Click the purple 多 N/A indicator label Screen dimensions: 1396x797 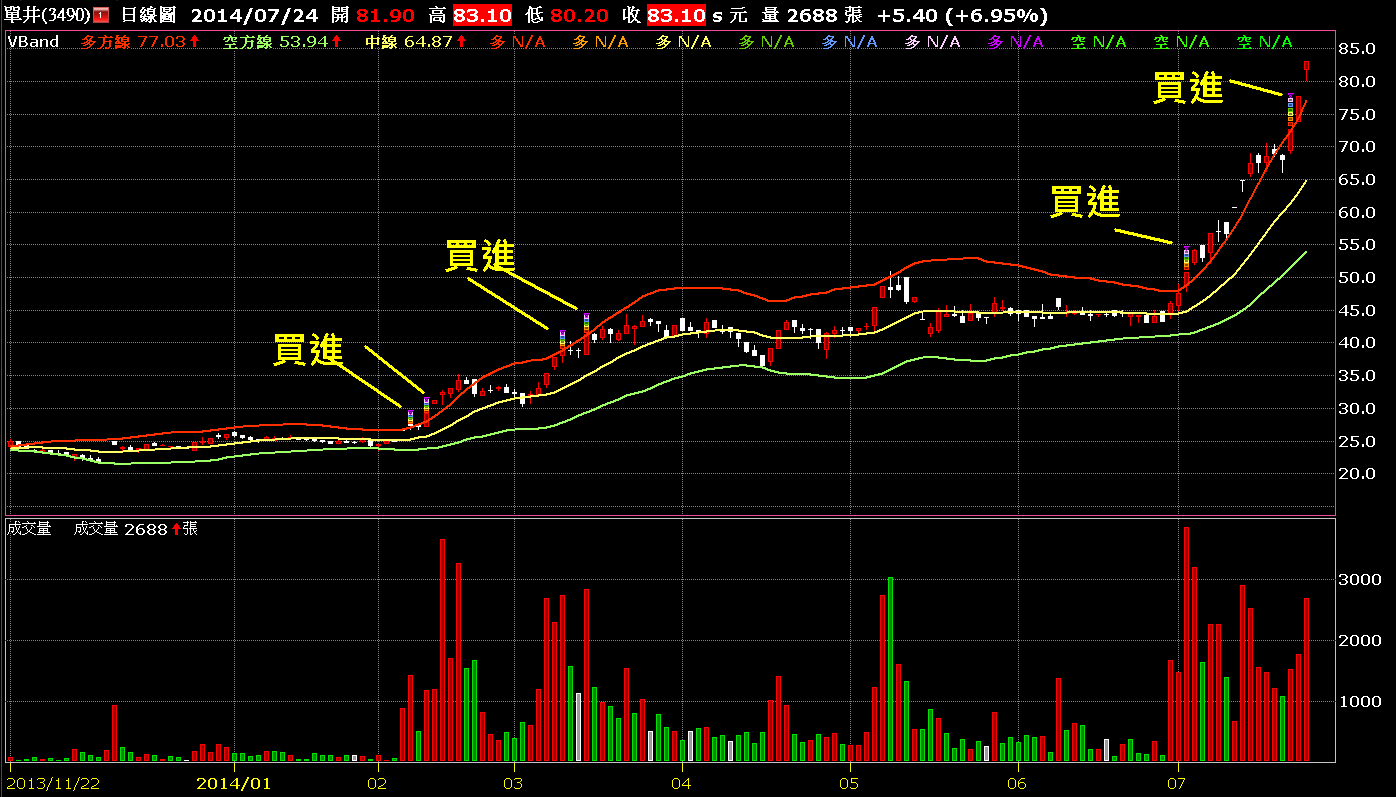click(x=1015, y=42)
